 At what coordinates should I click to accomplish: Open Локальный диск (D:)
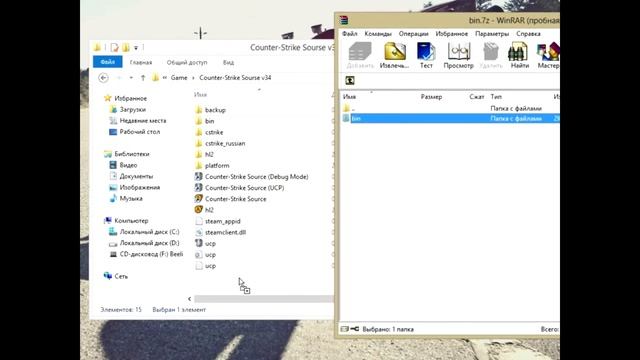[144, 243]
